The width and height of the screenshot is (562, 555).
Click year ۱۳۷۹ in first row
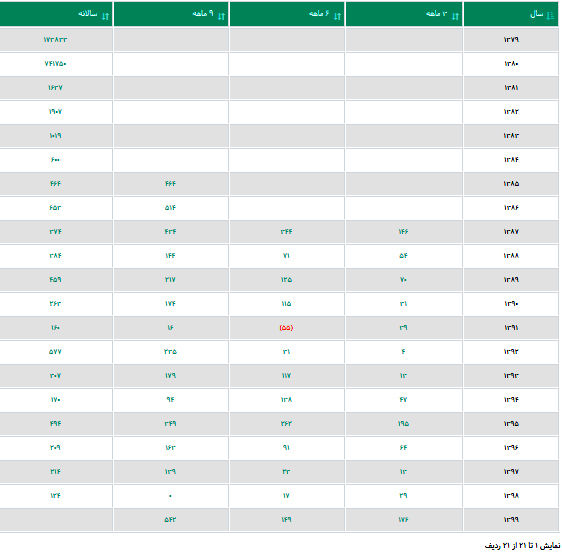[511, 39]
